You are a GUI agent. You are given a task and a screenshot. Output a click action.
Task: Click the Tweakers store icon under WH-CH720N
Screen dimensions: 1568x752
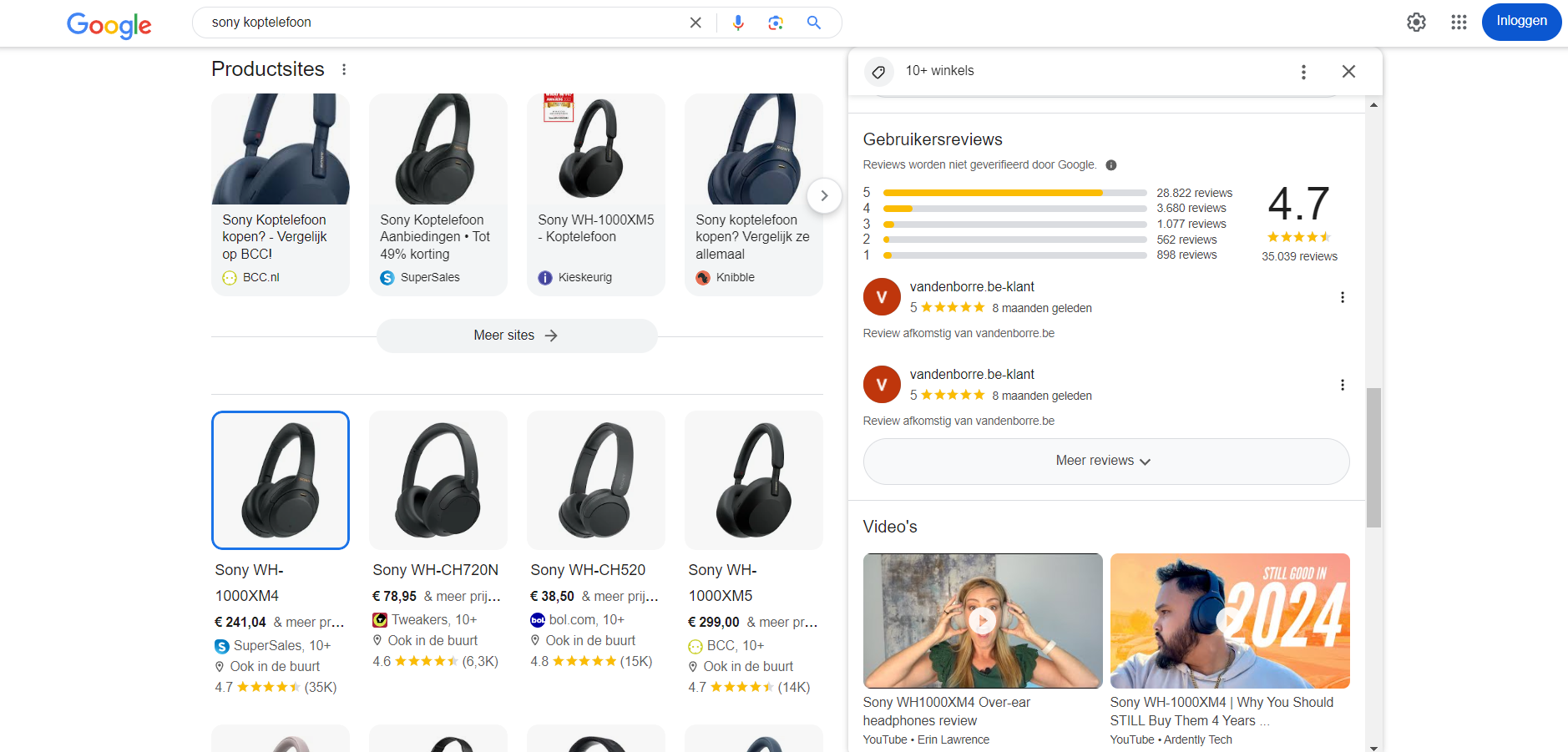[x=380, y=620]
